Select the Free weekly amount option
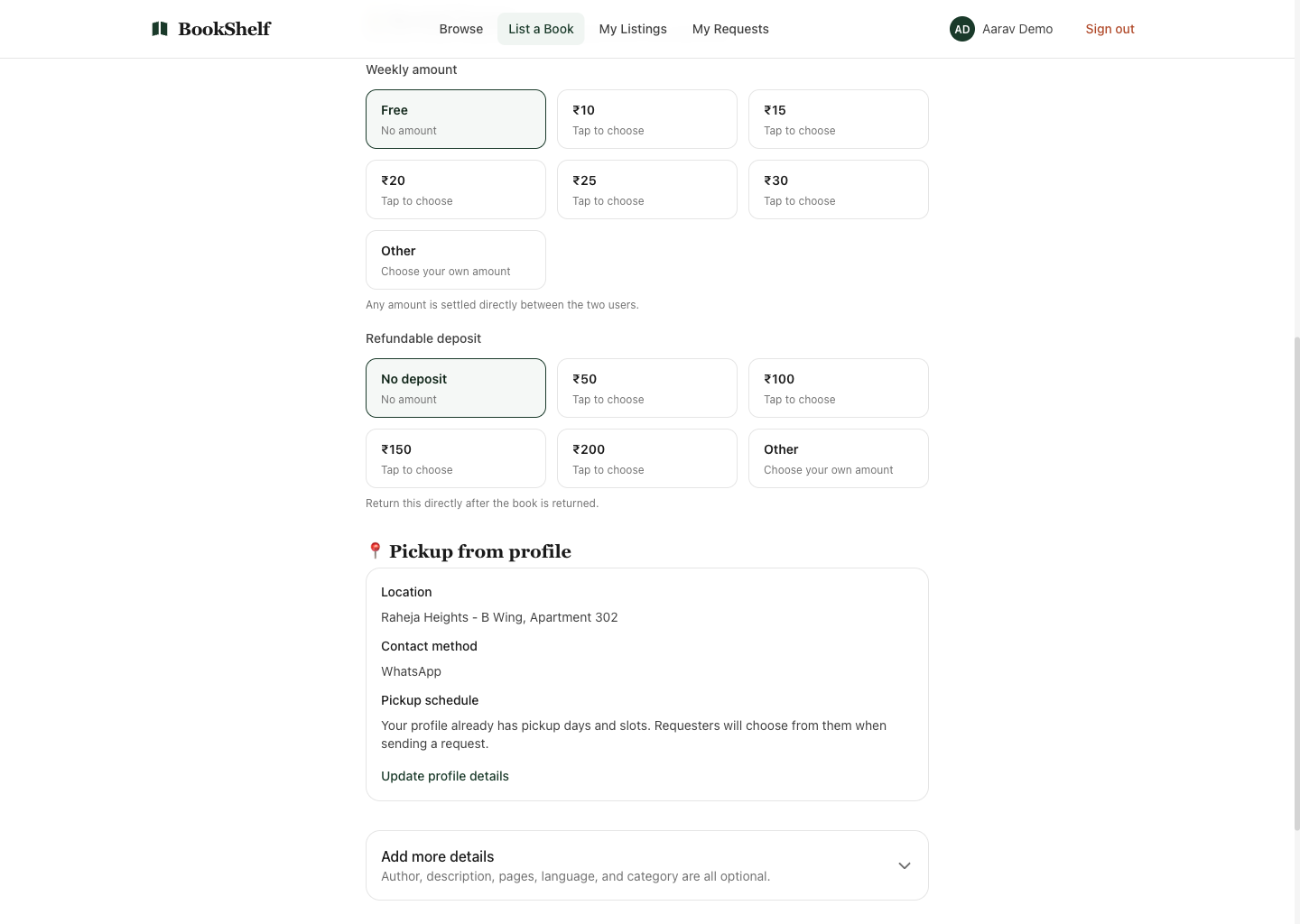This screenshot has width=1300, height=924. tap(455, 119)
